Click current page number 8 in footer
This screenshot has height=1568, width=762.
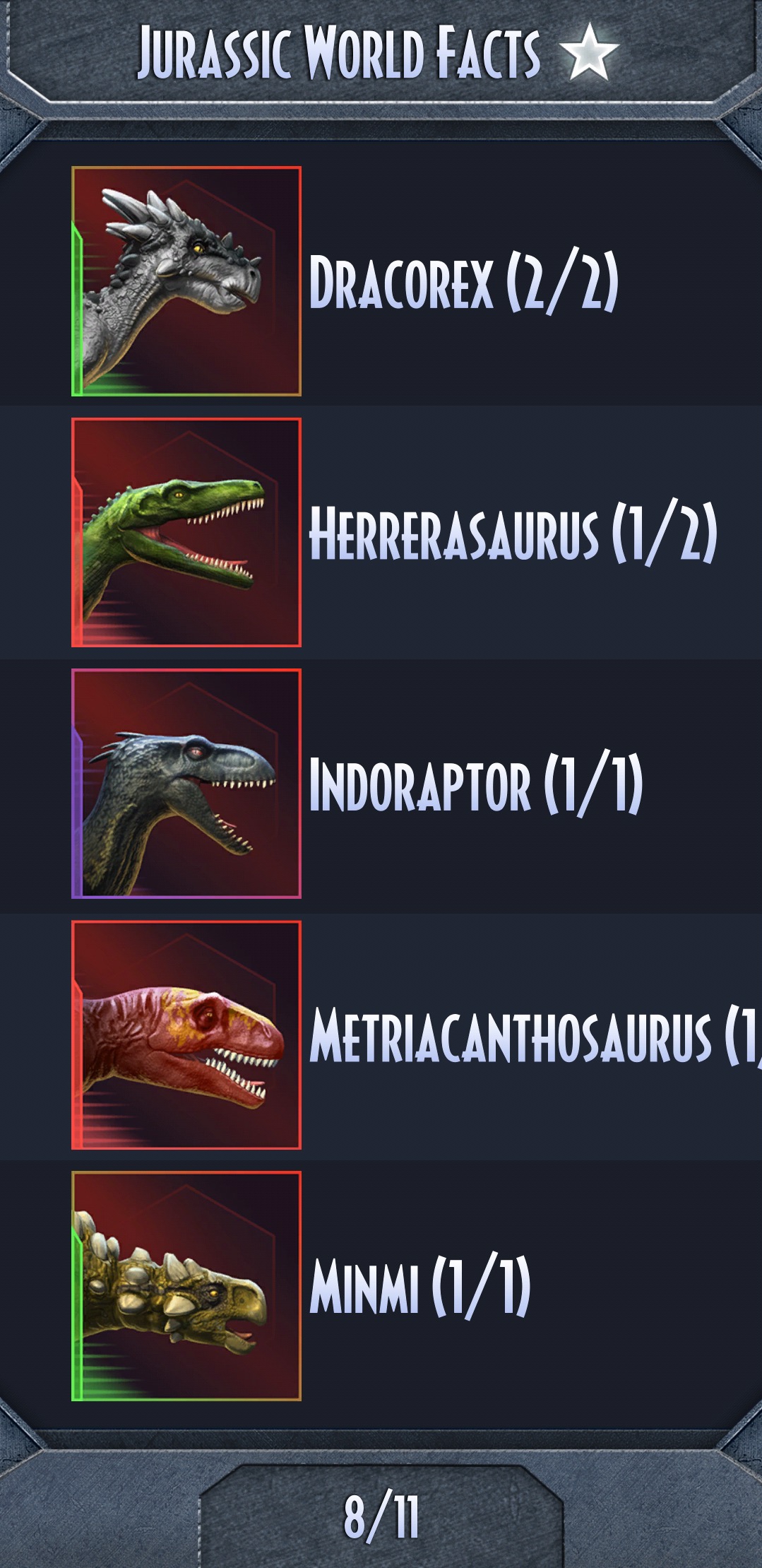click(357, 1517)
